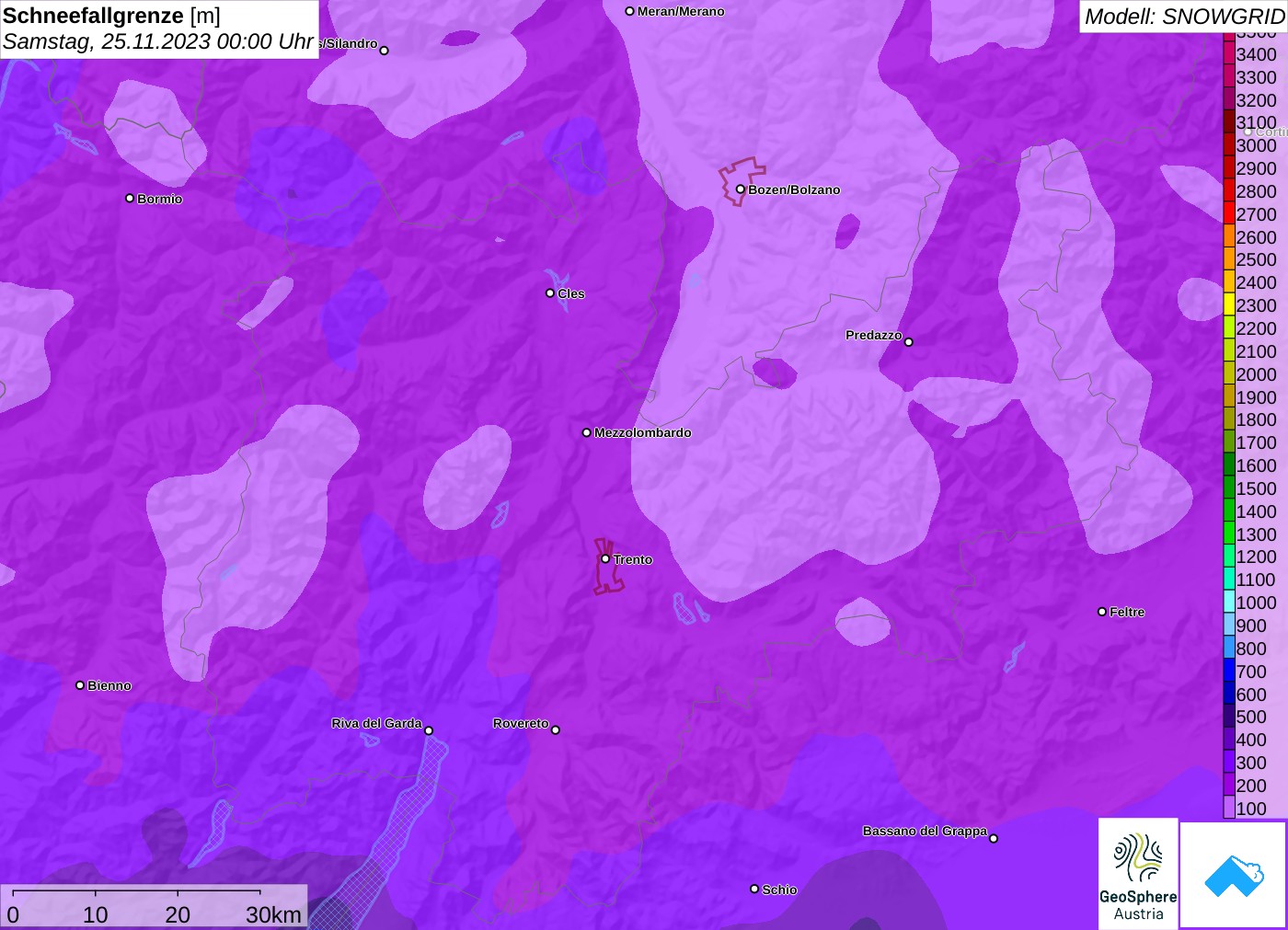Click the Predazzo city marker dot
Viewport: 1288px width, 930px height.
pos(909,342)
